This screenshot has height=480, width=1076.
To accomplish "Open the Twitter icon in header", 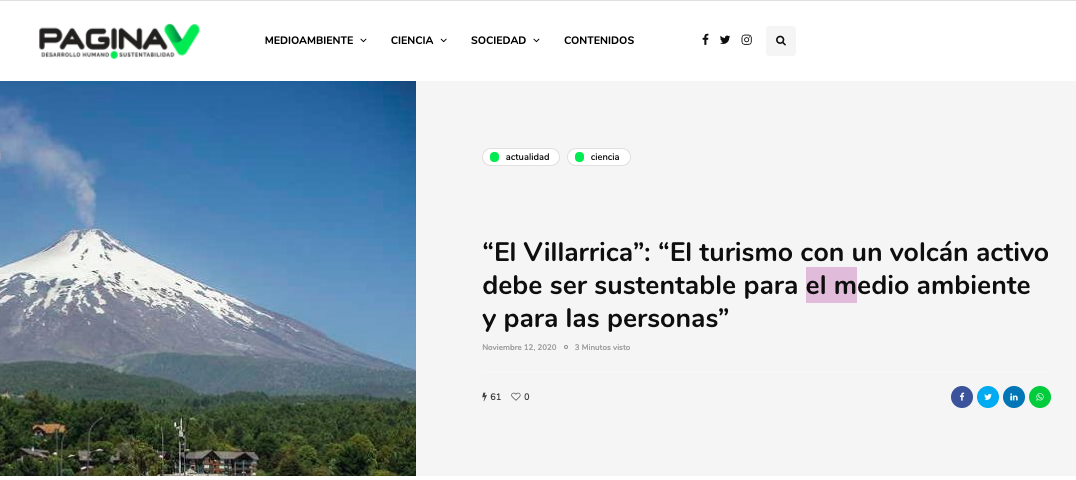I will coord(725,40).
